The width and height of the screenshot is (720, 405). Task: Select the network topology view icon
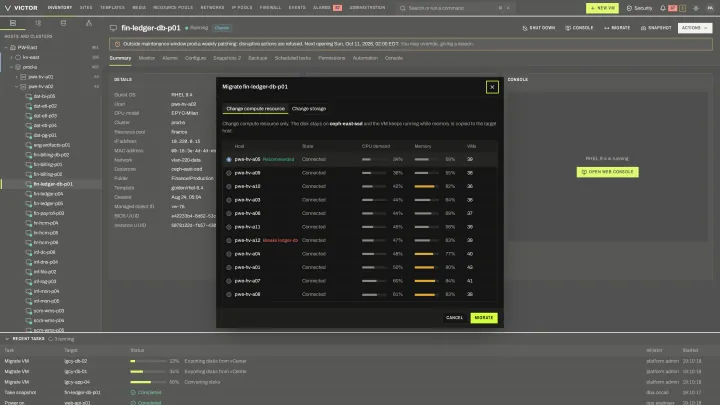pyautogui.click(x=89, y=23)
